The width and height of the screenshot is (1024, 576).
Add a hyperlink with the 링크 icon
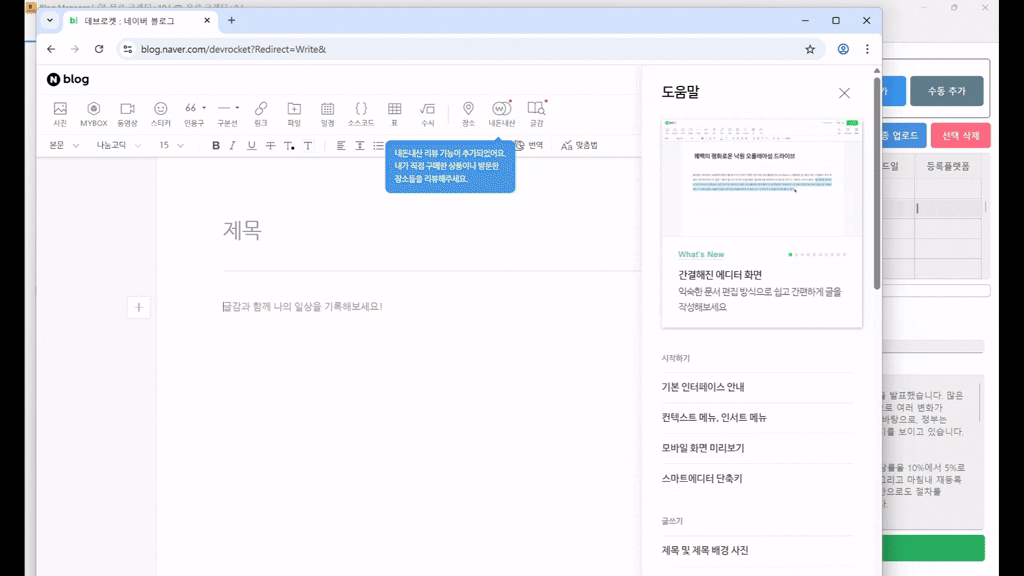click(x=260, y=113)
